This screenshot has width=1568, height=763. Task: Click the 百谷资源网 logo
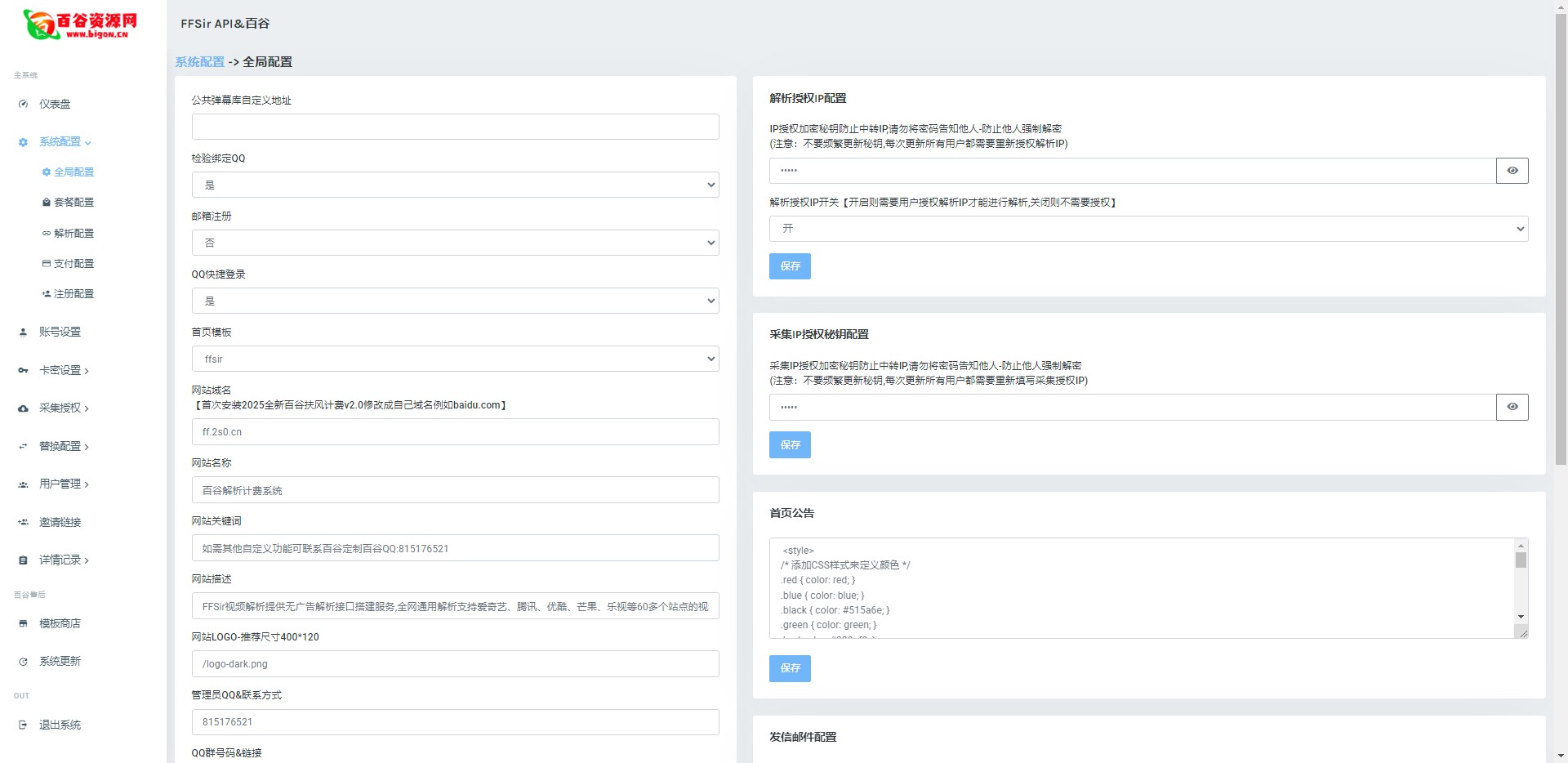coord(81,25)
